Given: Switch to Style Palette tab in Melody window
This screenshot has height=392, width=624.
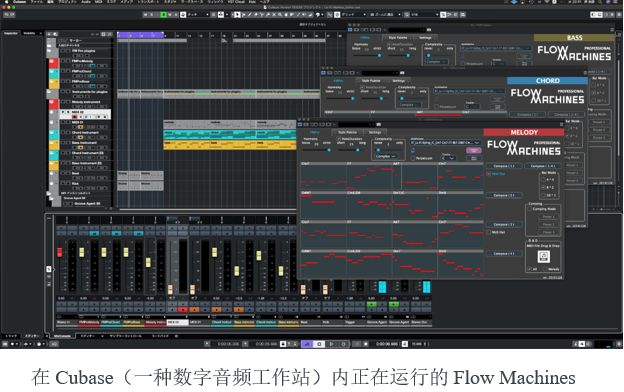Looking at the screenshot, I should pos(348,132).
